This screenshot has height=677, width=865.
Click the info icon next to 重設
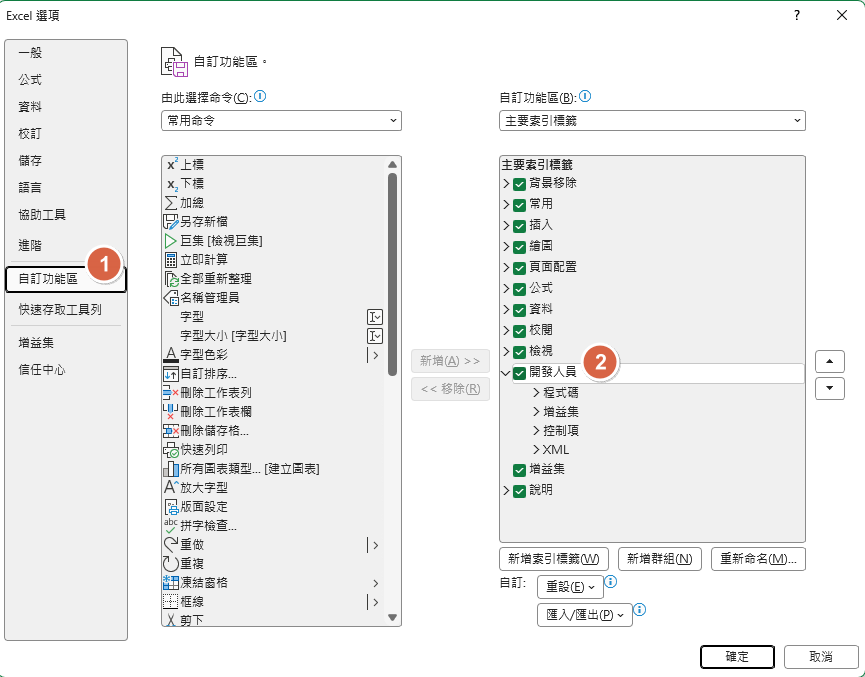coord(611,582)
